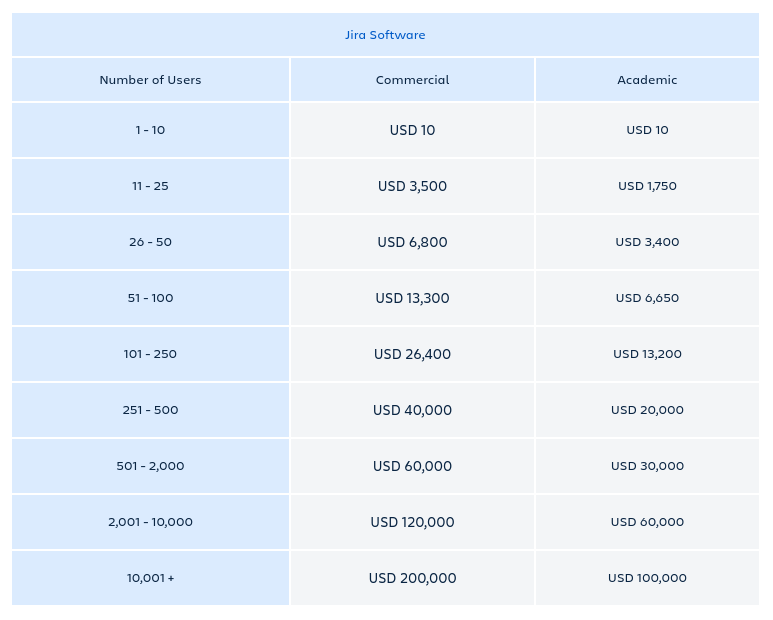The width and height of the screenshot is (773, 620).
Task: Click the 26 - 50 users row label
Action: pos(150,242)
